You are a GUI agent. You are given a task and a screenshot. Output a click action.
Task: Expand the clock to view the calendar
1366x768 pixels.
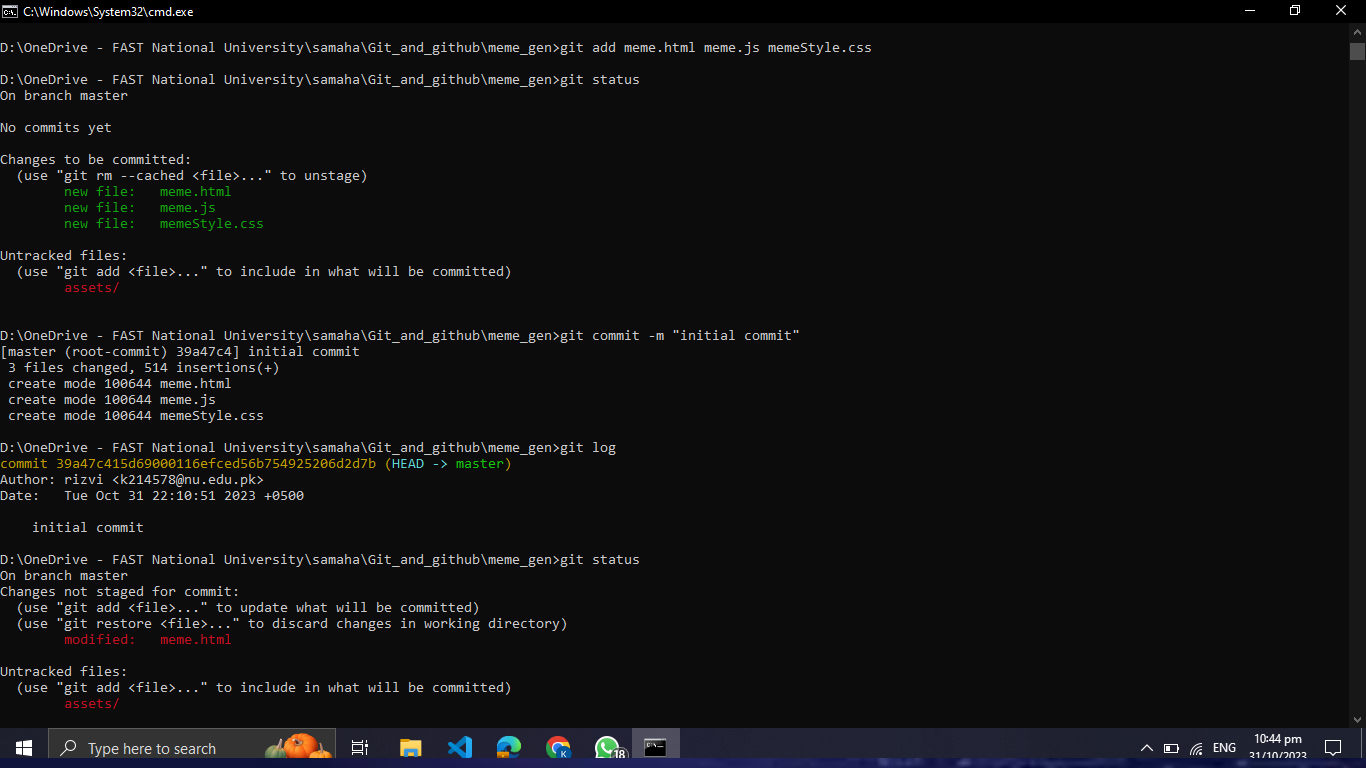coord(1278,745)
